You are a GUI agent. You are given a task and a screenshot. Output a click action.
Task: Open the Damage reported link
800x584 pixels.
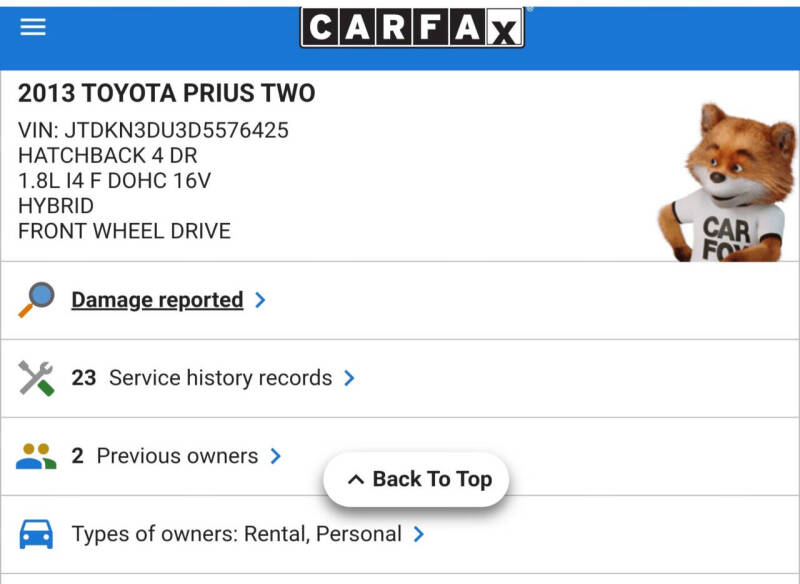coord(157,300)
